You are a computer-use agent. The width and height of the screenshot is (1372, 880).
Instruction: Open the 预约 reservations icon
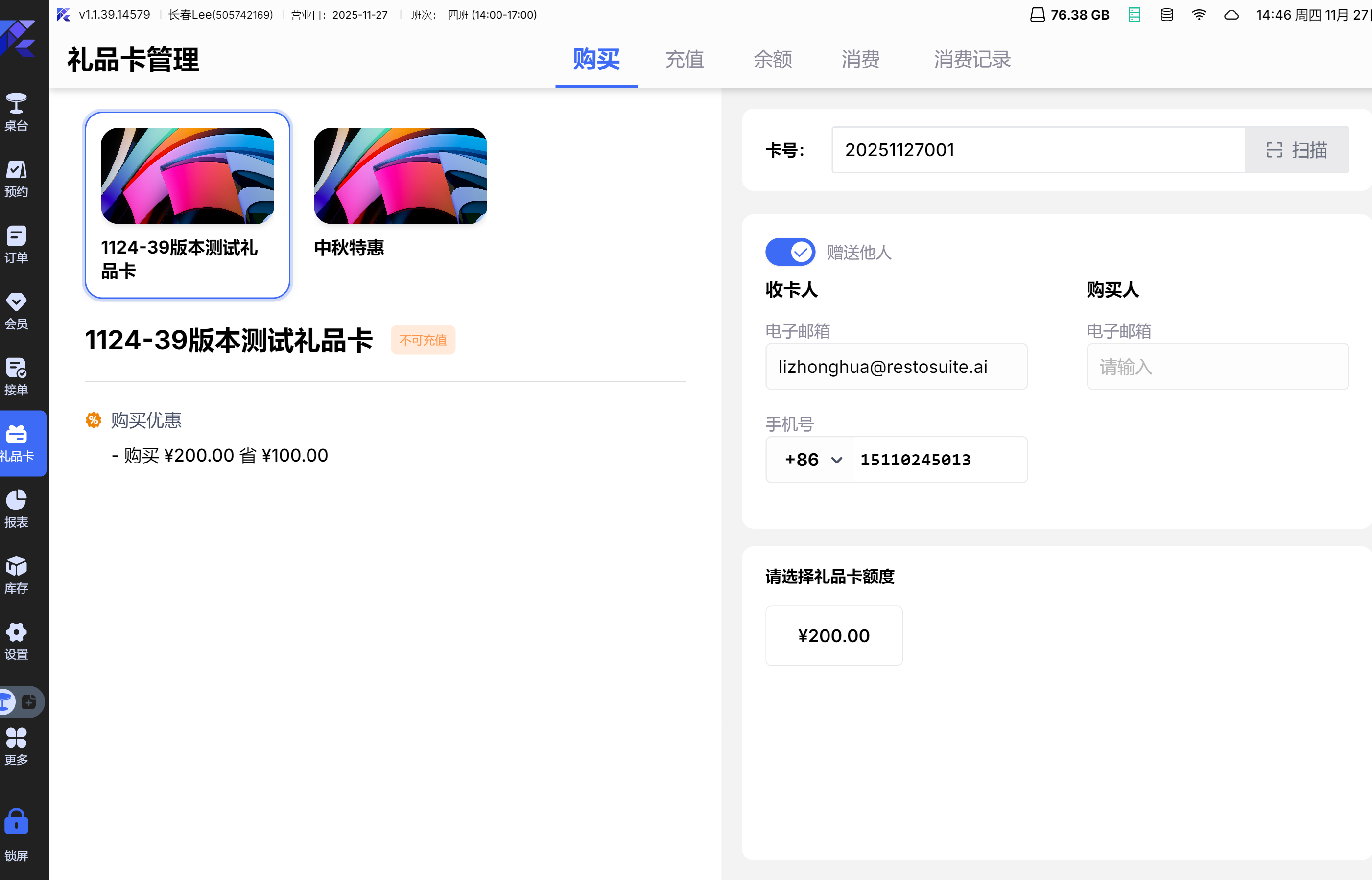16,178
